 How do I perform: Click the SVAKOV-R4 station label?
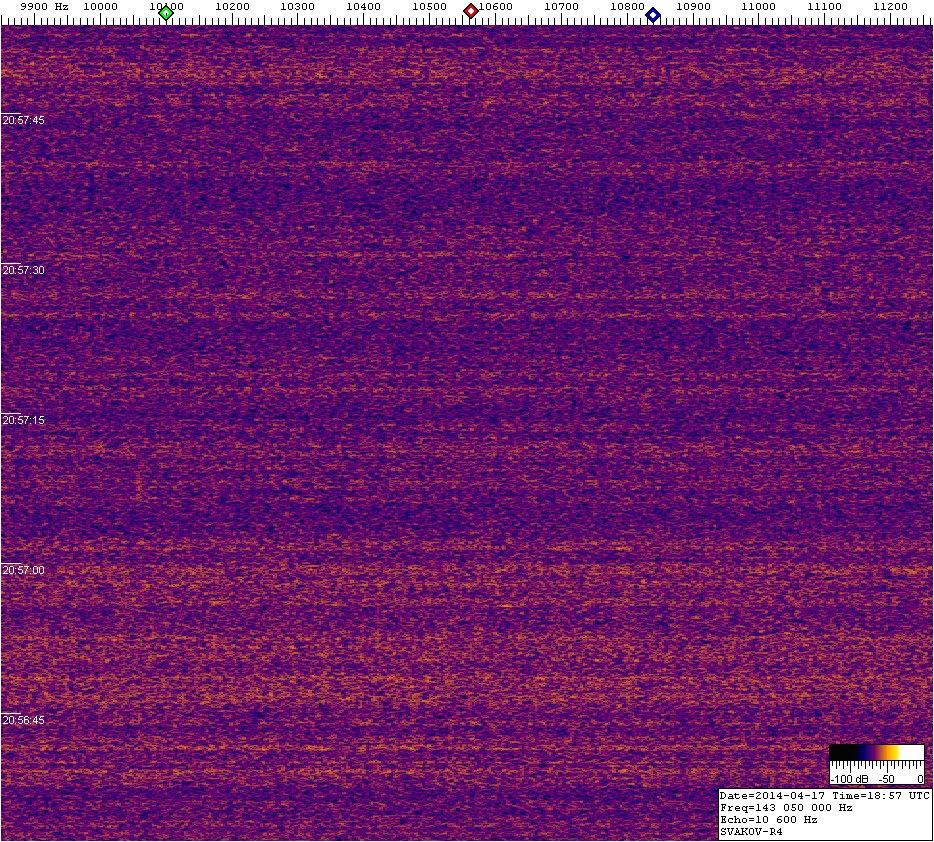pyautogui.click(x=751, y=831)
